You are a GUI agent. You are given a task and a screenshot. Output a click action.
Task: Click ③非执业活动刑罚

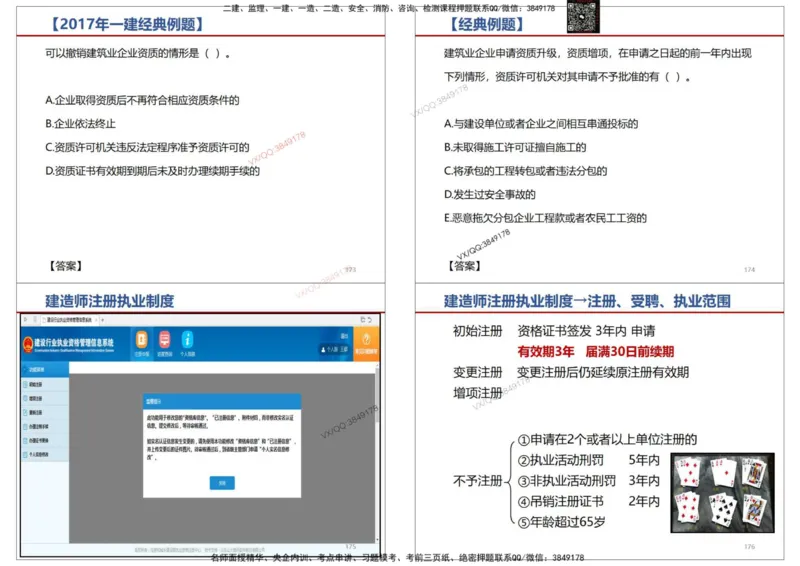[x=566, y=481]
